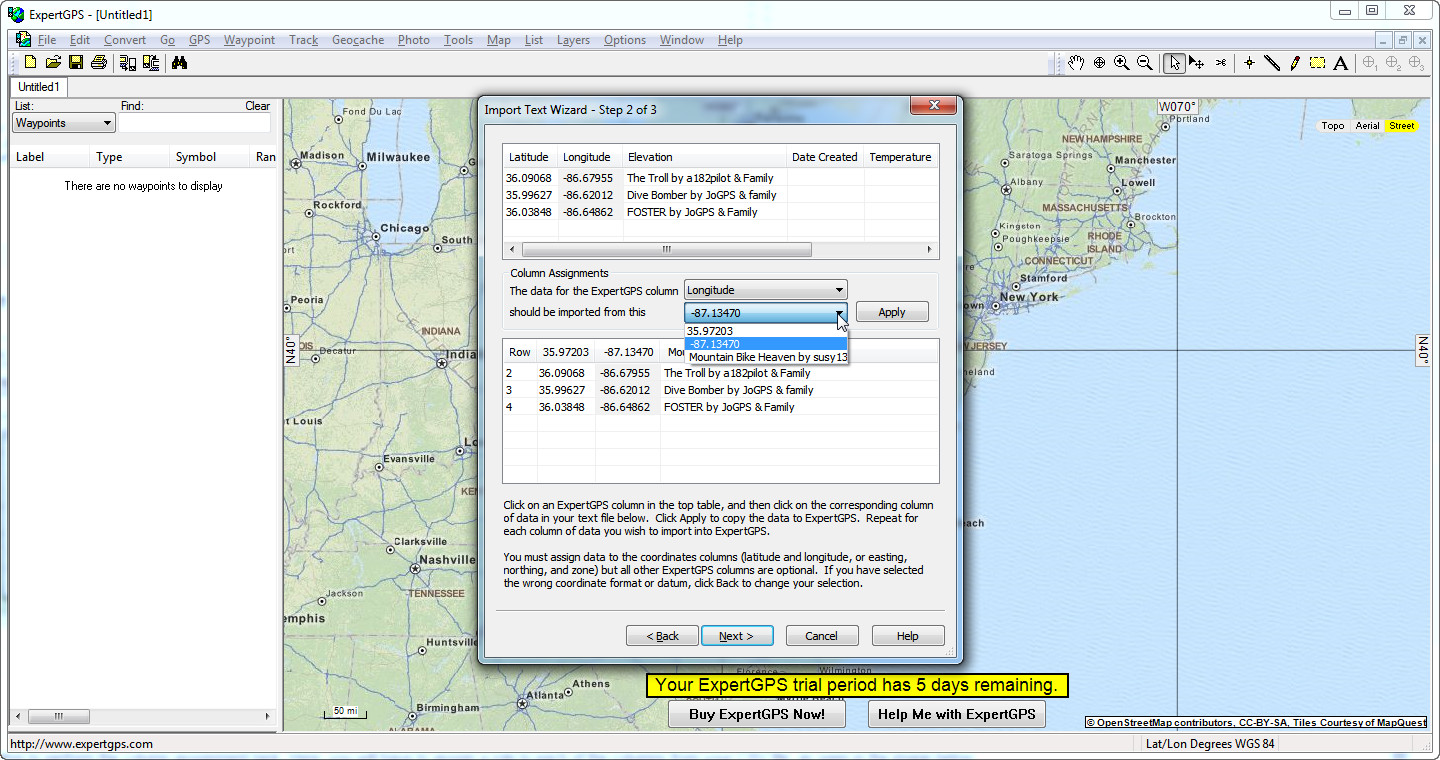Select the Latitude column header
This screenshot has width=1440, height=760.
click(530, 157)
